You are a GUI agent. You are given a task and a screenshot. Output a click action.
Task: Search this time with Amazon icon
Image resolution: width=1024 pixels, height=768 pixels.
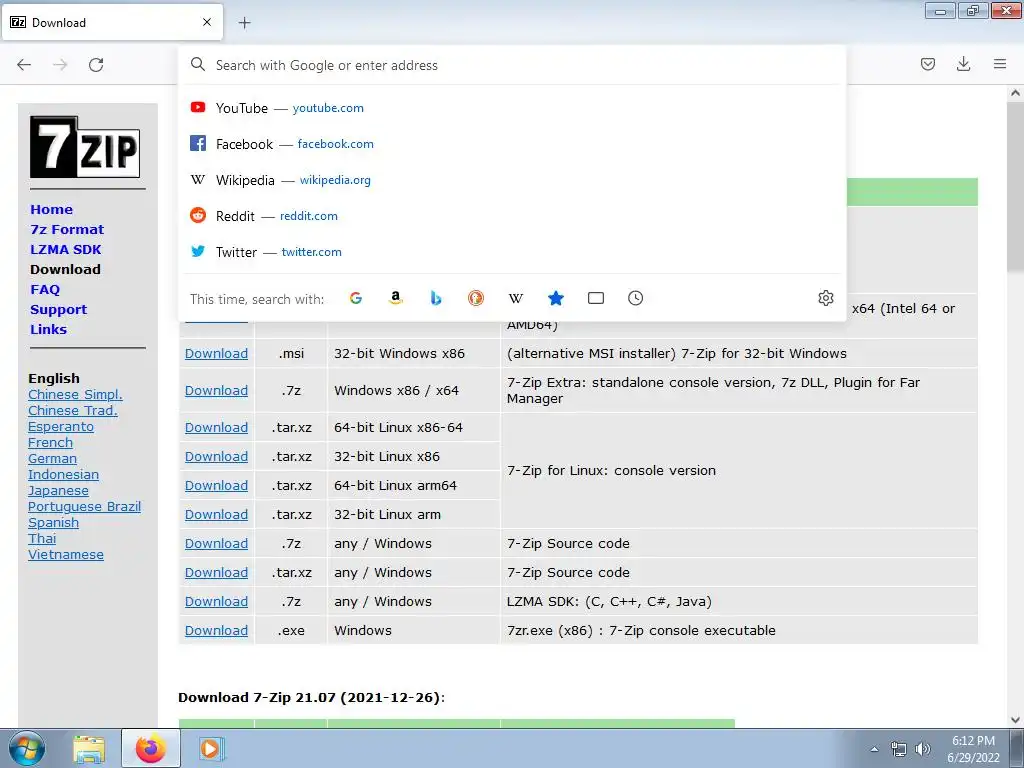coord(396,298)
